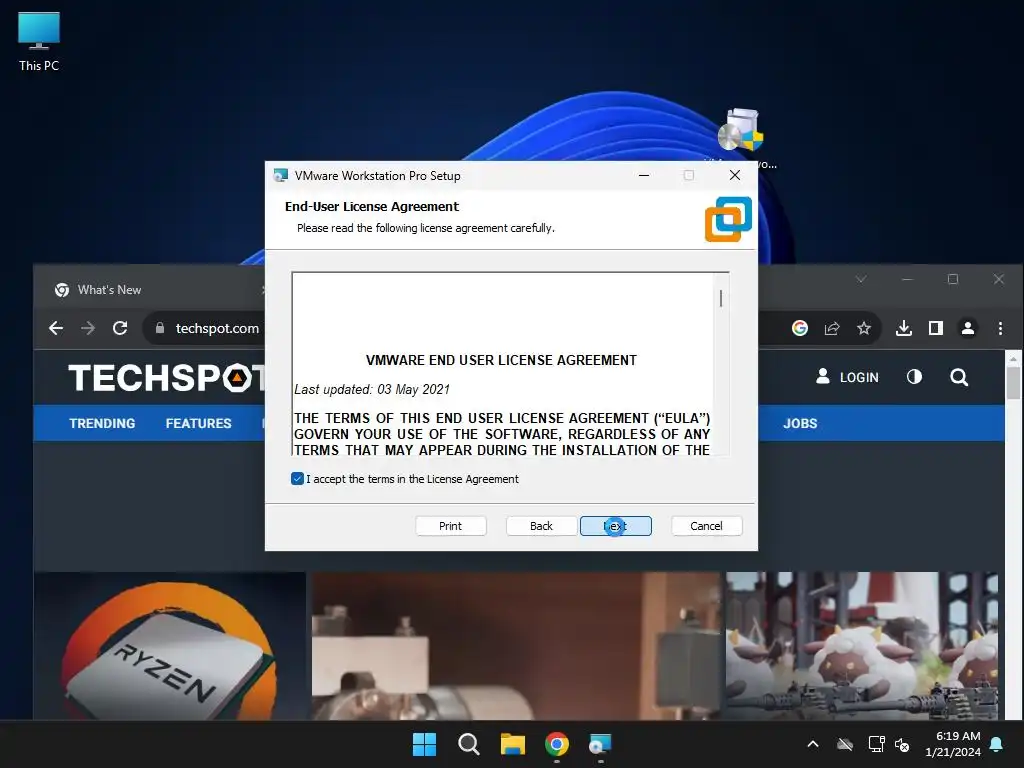Go back in Chrome browser
1024x768 pixels.
[56, 328]
